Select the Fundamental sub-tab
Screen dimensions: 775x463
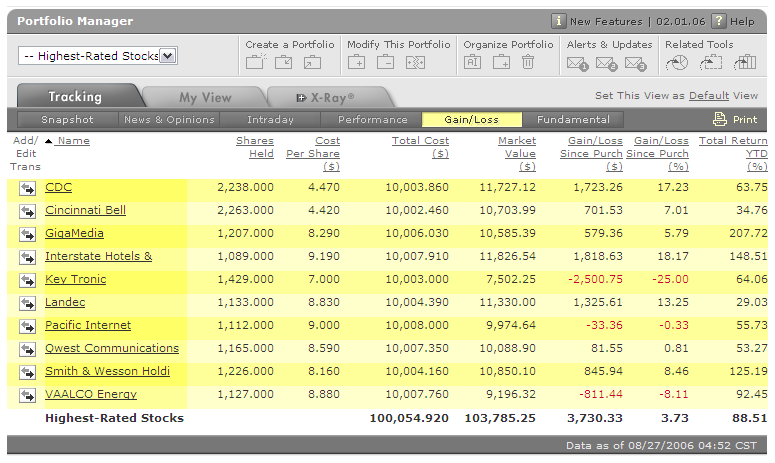click(x=573, y=120)
